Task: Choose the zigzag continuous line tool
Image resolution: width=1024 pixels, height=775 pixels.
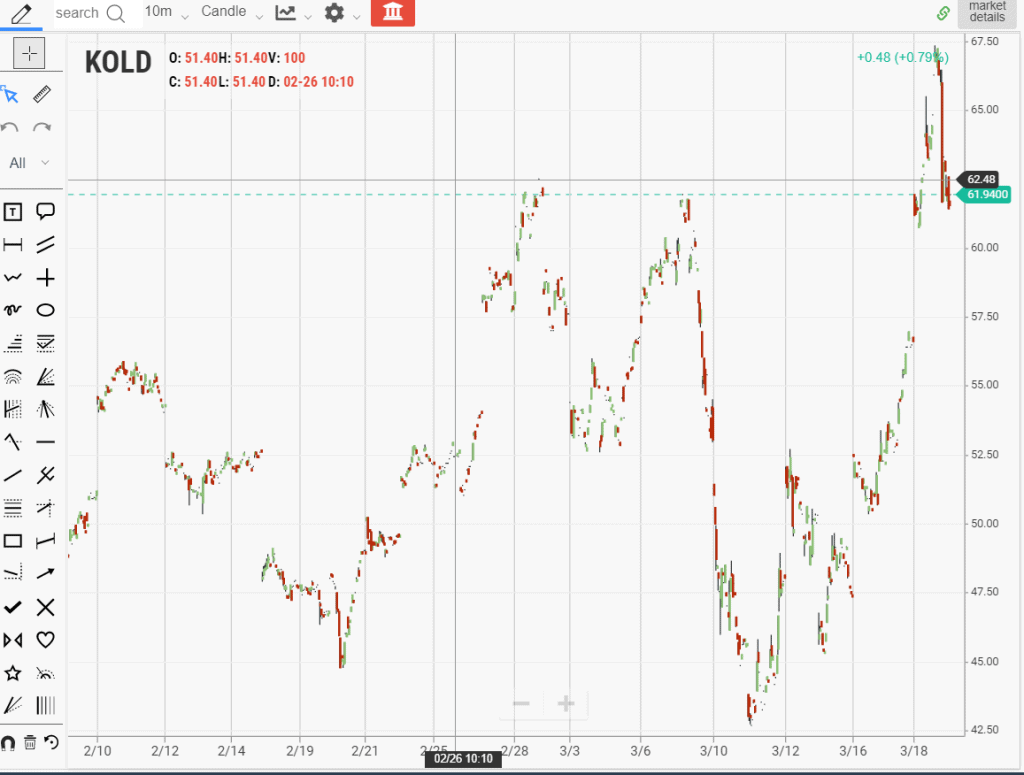Action: click(x=12, y=278)
